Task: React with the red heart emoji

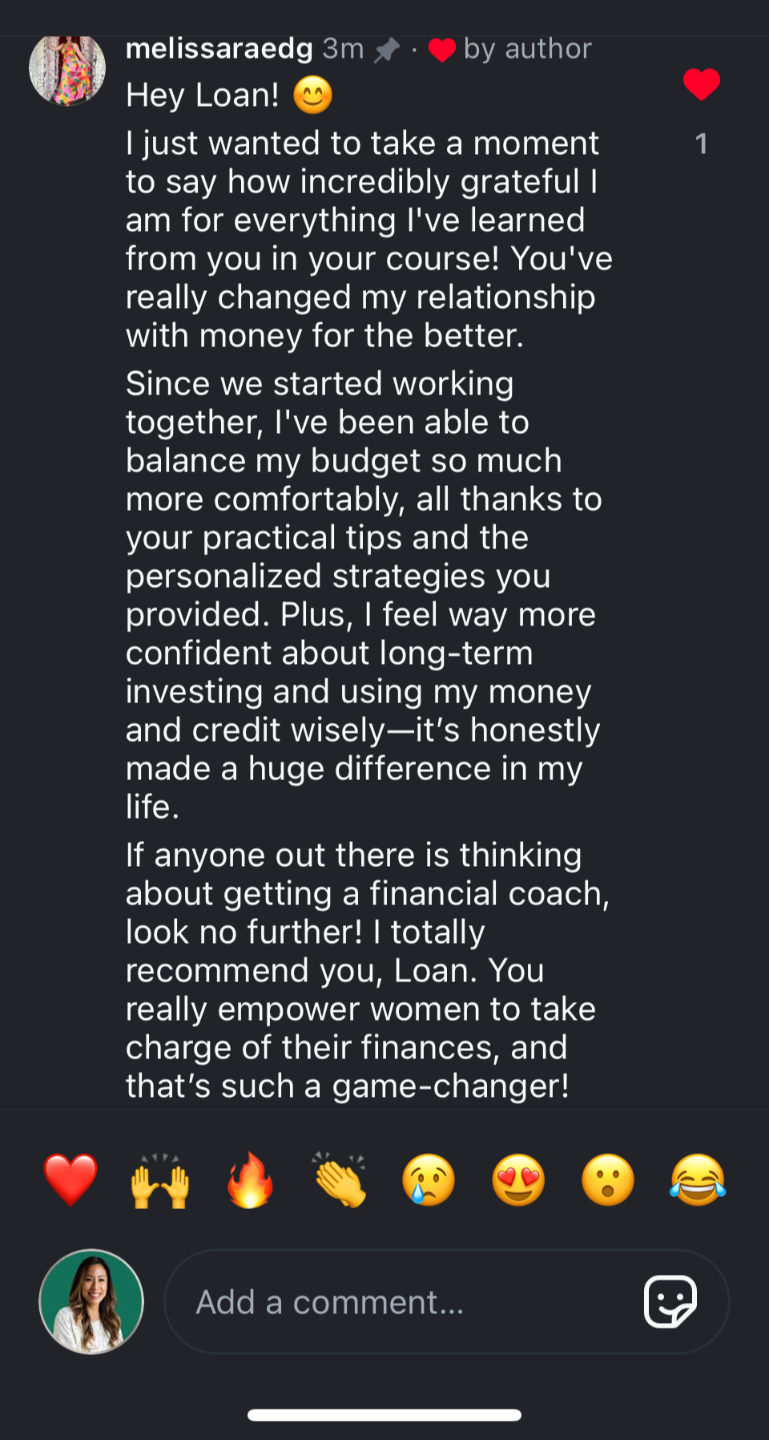Action: tap(71, 1180)
